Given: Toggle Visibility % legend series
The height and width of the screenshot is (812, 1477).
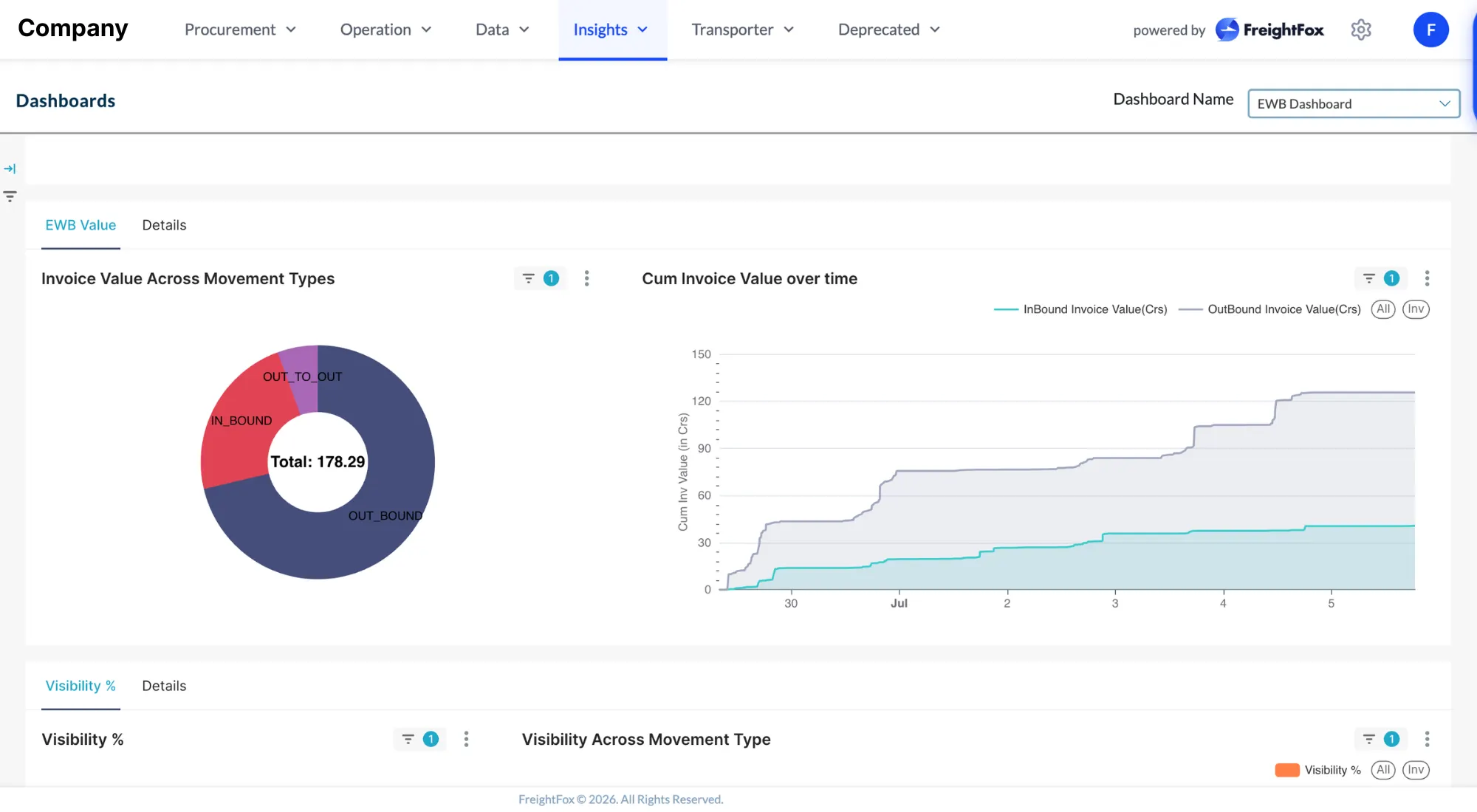Looking at the screenshot, I should click(x=1317, y=770).
